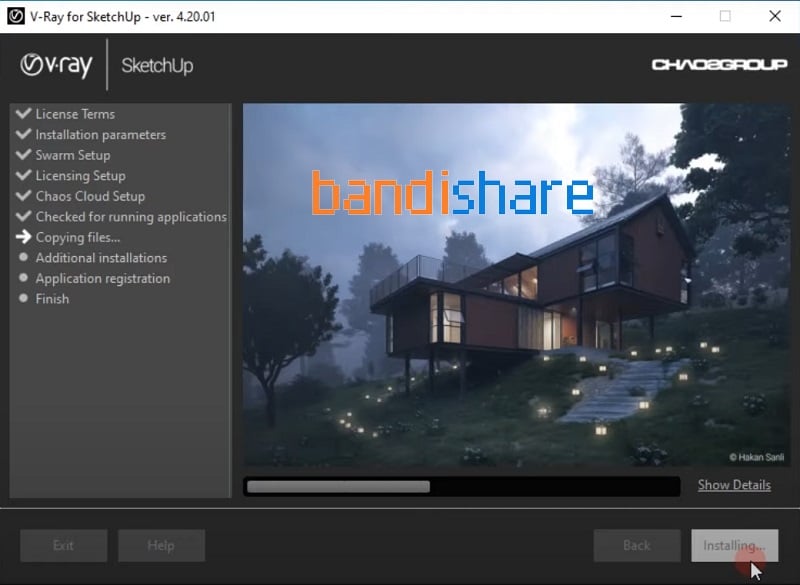Maximize the installer window
The image size is (800, 585).
(725, 16)
